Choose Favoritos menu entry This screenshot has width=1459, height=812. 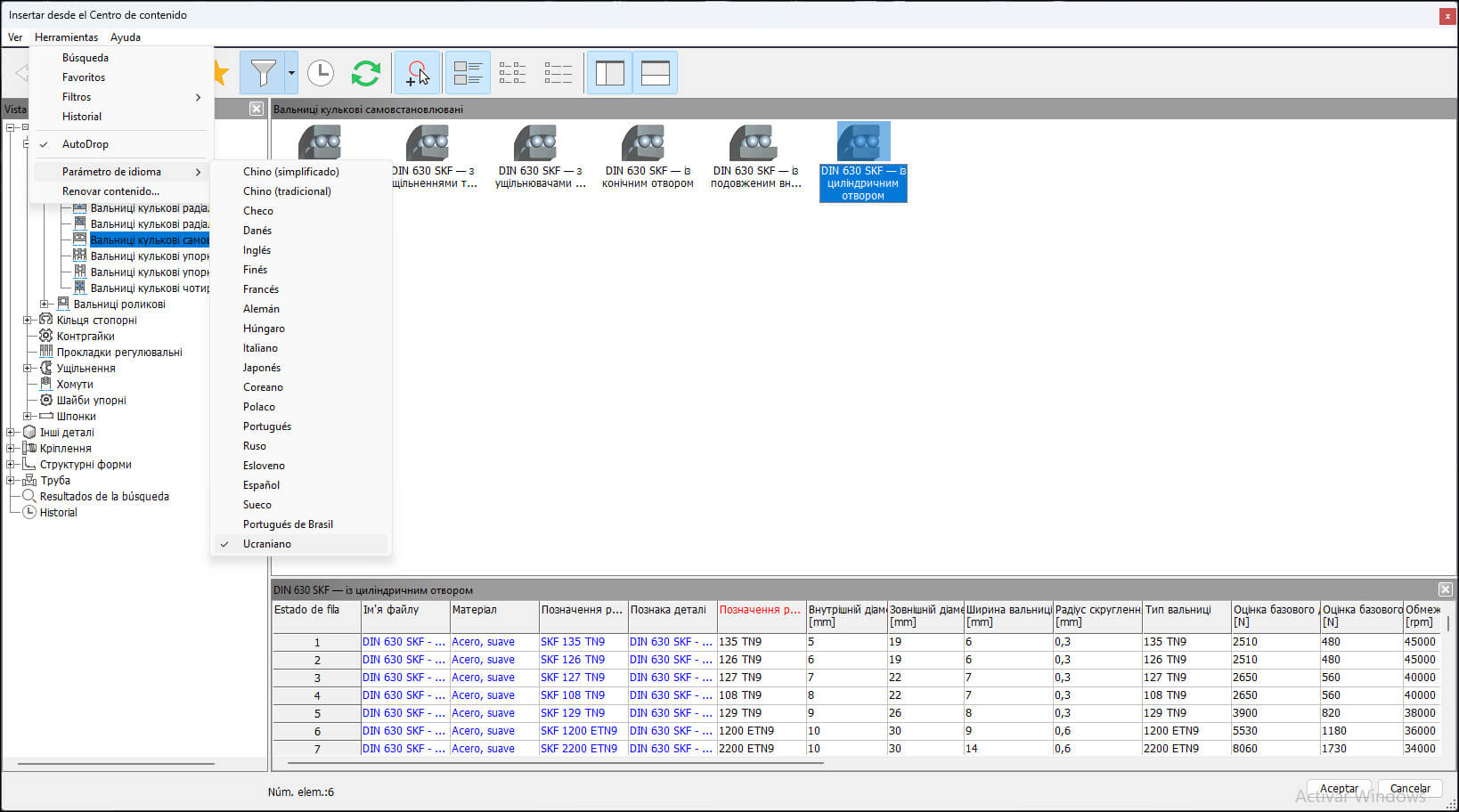tap(121, 77)
